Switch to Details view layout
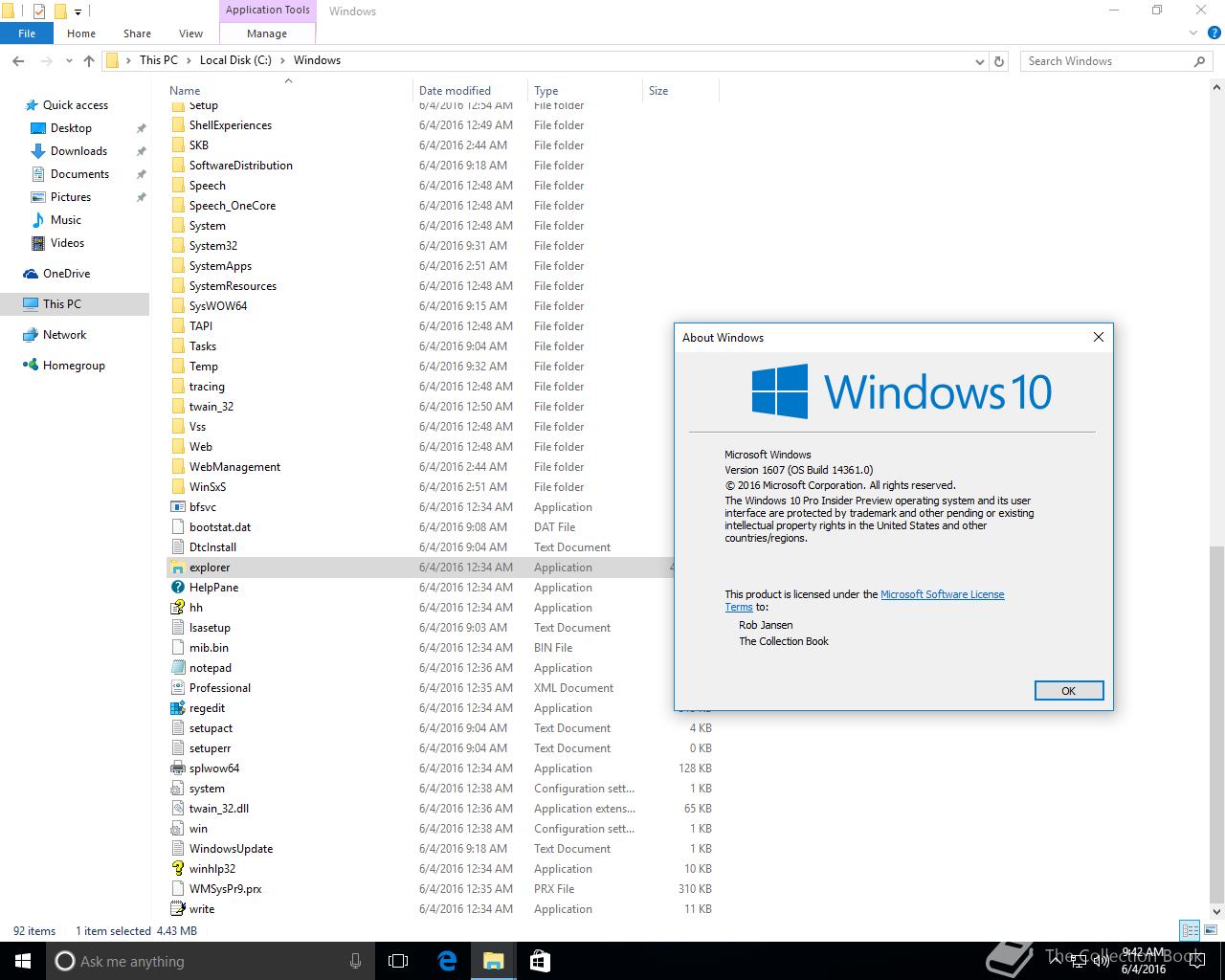The width and height of the screenshot is (1225, 980). (1190, 930)
